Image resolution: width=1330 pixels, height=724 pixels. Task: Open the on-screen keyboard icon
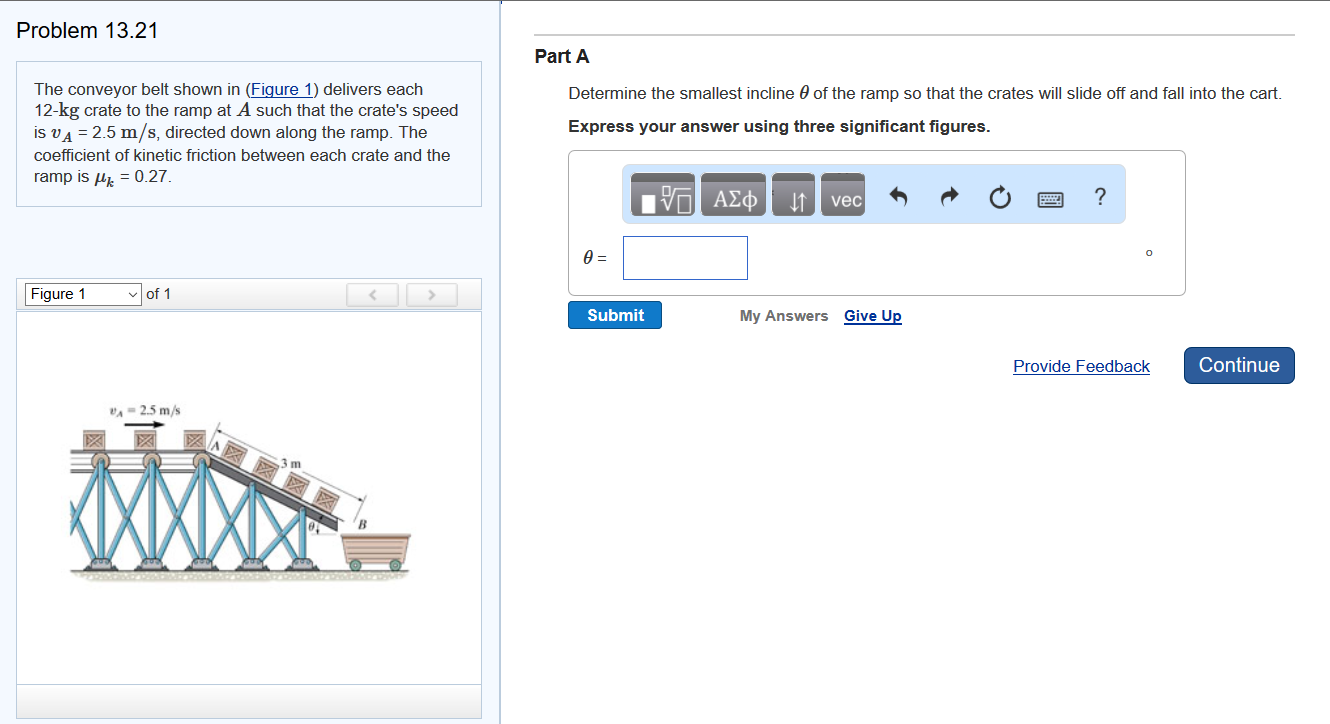click(1050, 199)
